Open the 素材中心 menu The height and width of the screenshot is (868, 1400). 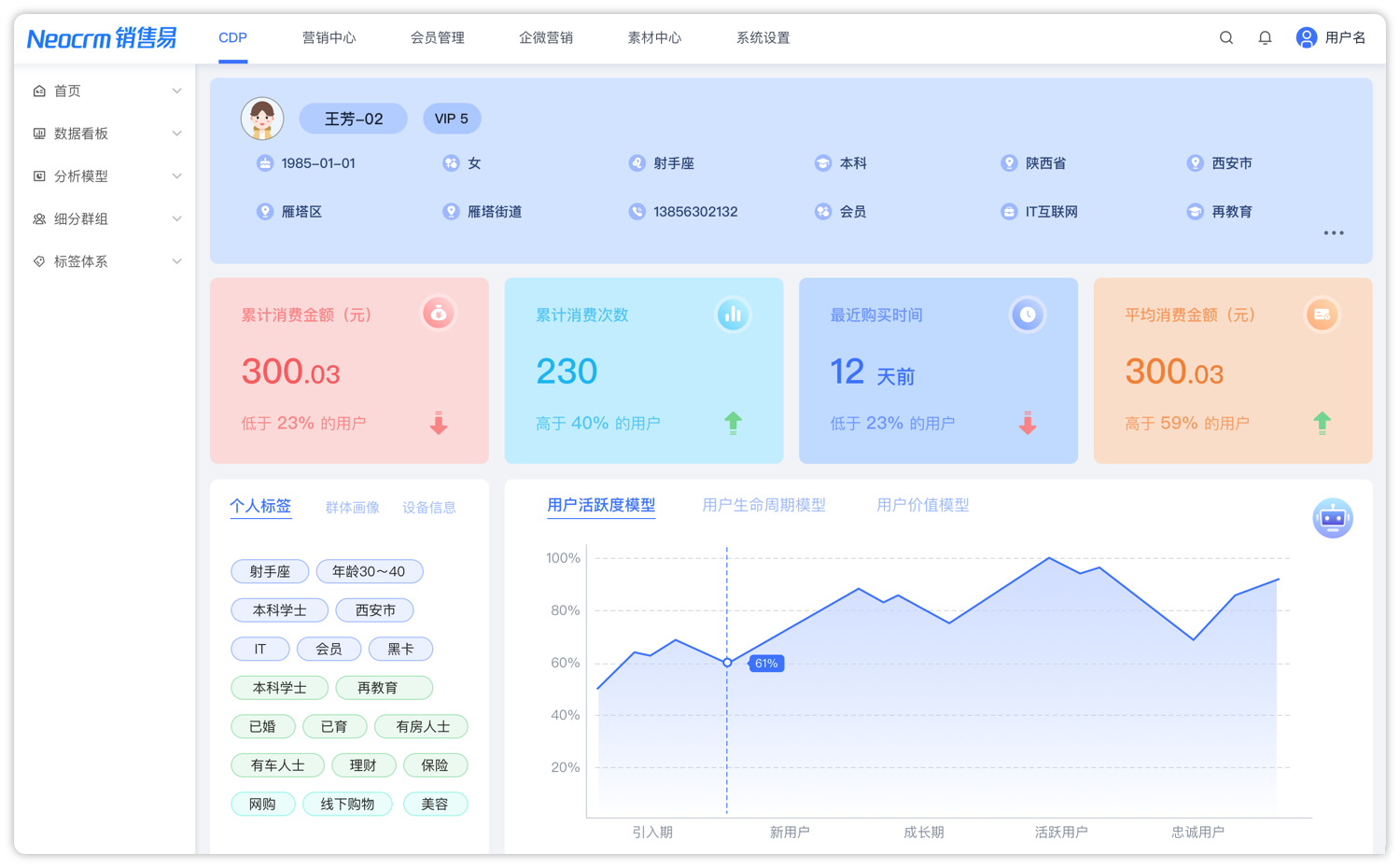654,38
